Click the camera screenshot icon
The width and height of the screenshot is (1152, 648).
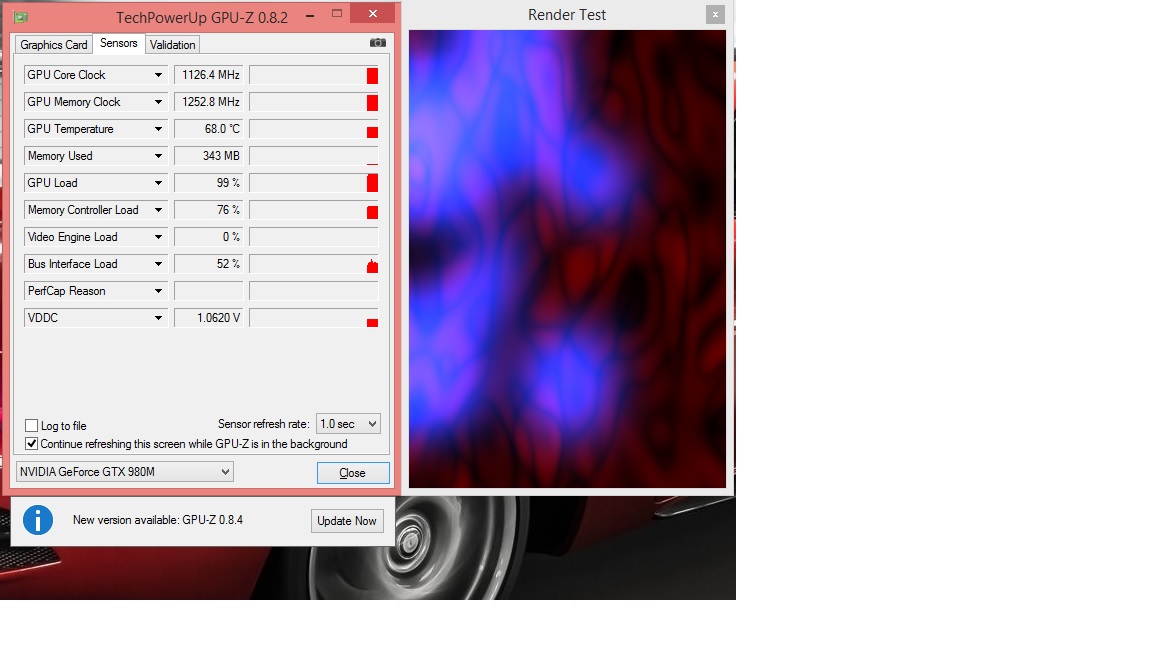[377, 43]
